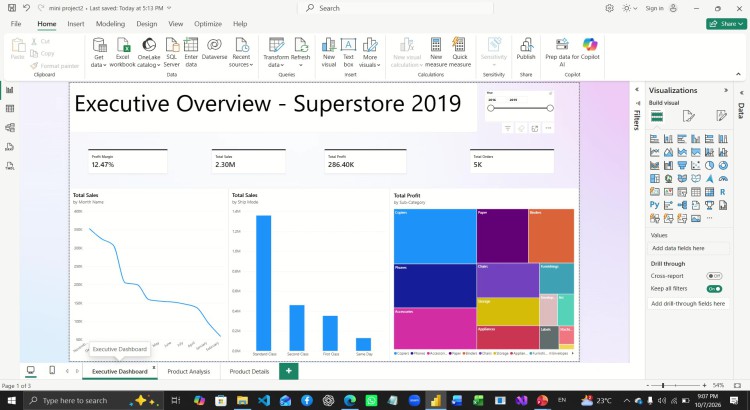This screenshot has width=750, height=410.
Task: Click the Year slicer left handle
Action: tap(491, 108)
